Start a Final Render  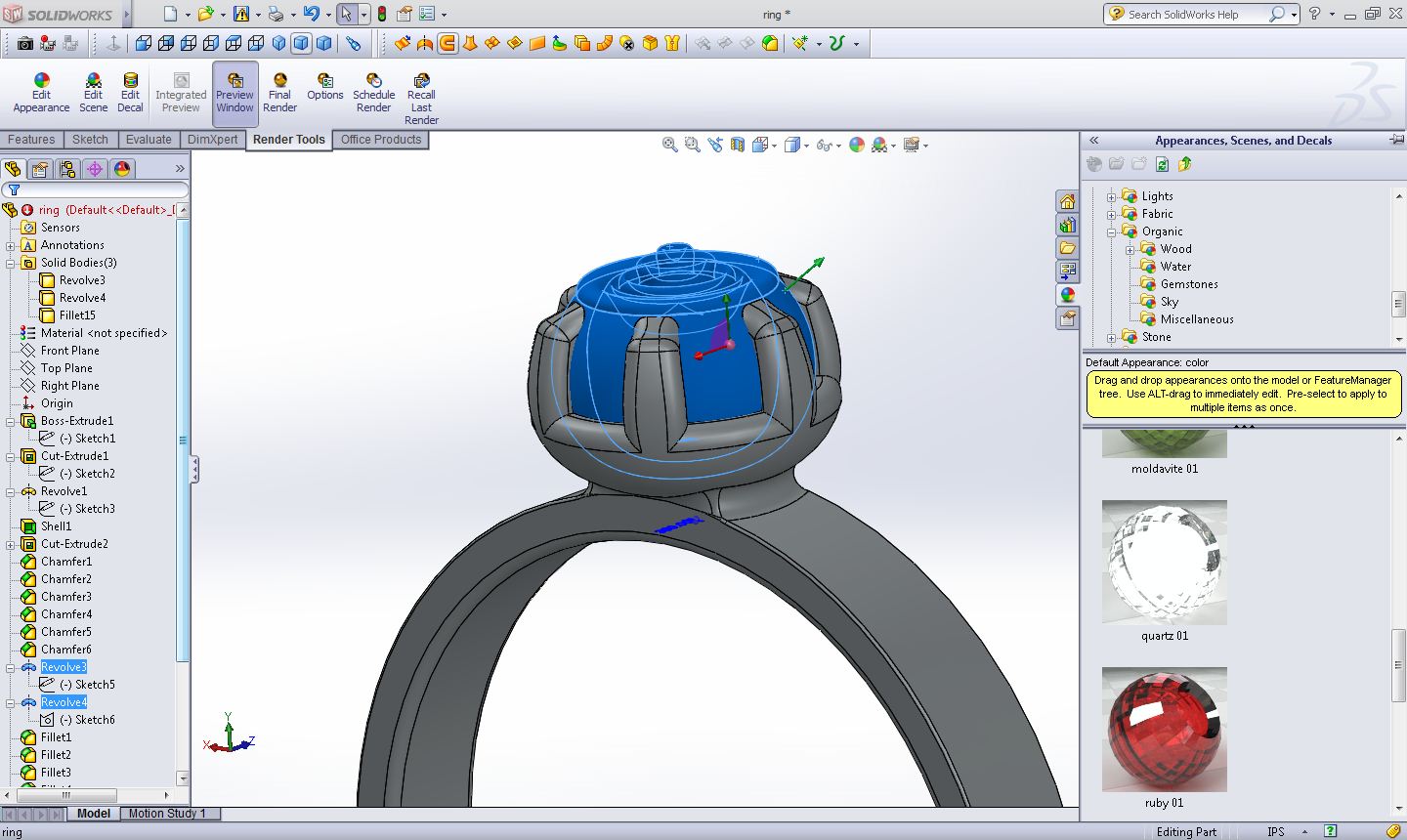tap(279, 94)
